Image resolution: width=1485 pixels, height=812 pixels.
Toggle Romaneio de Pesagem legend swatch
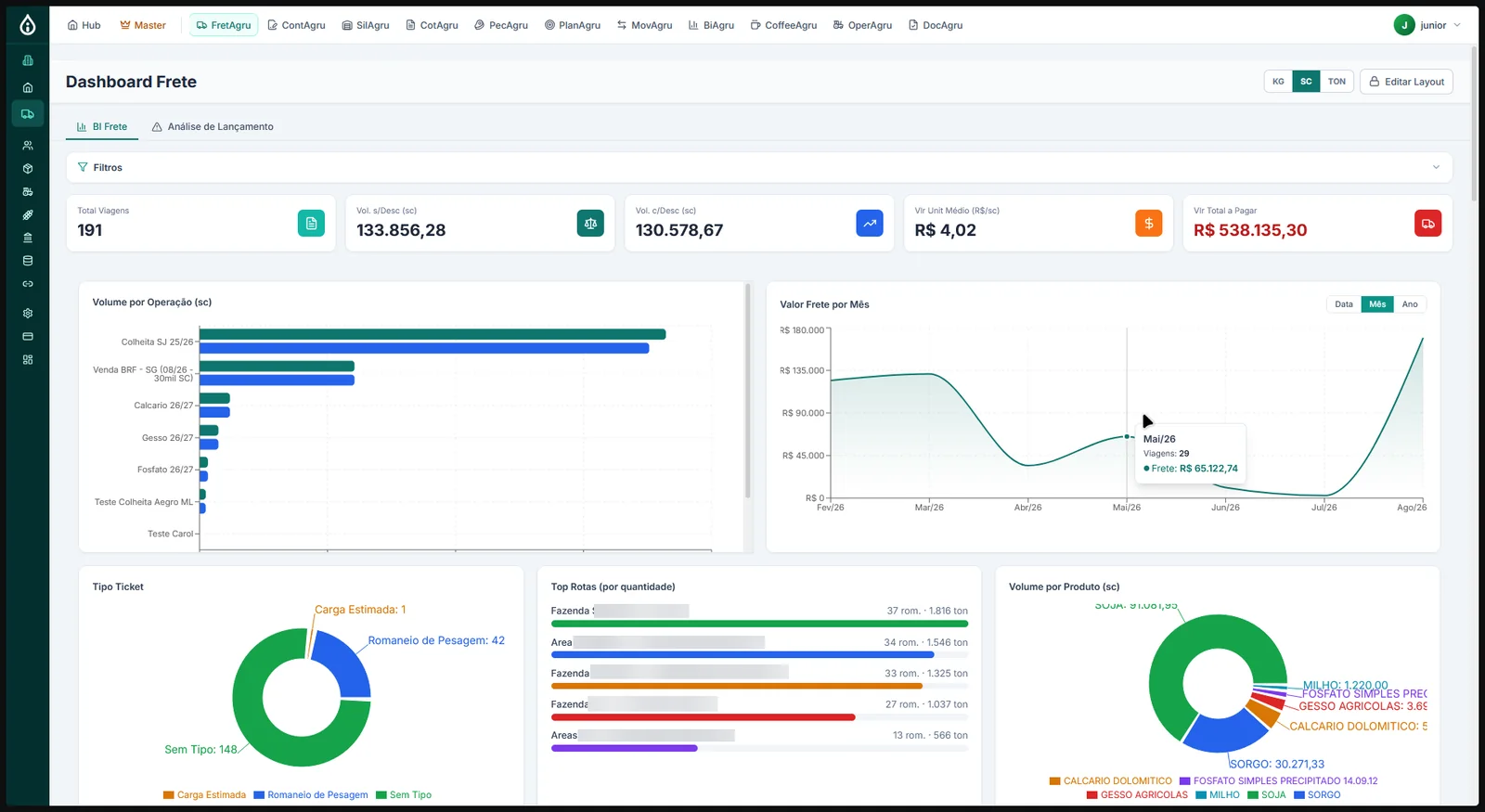pos(260,795)
